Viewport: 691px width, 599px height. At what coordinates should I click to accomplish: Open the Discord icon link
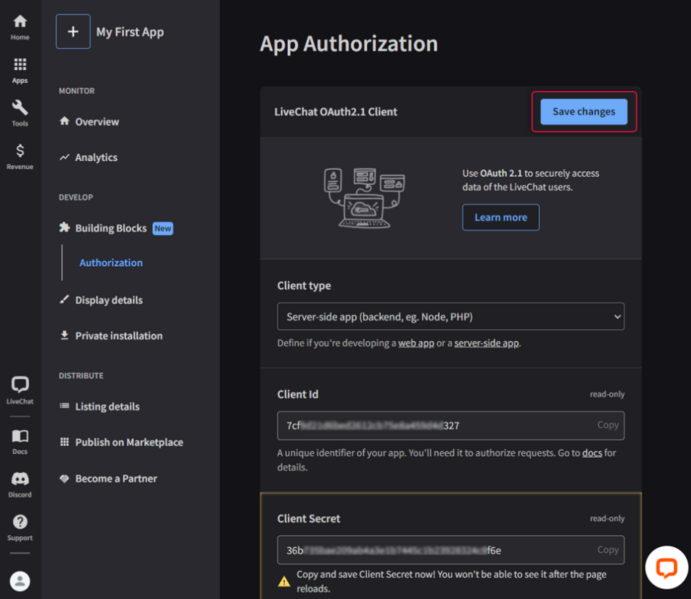pyautogui.click(x=20, y=484)
